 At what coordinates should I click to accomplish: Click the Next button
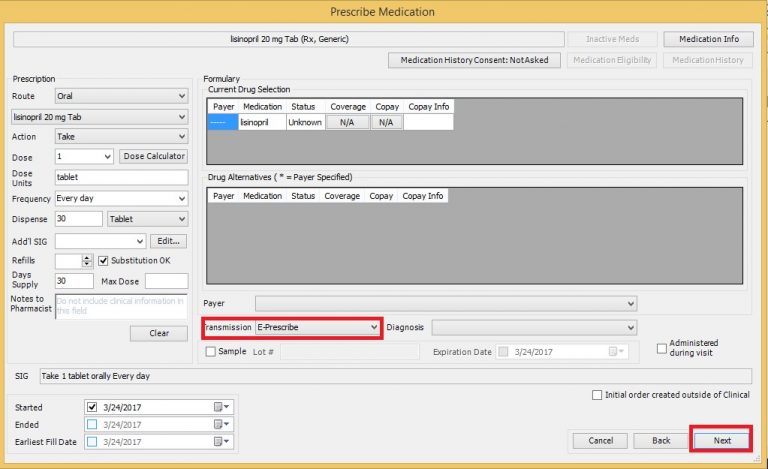point(722,440)
